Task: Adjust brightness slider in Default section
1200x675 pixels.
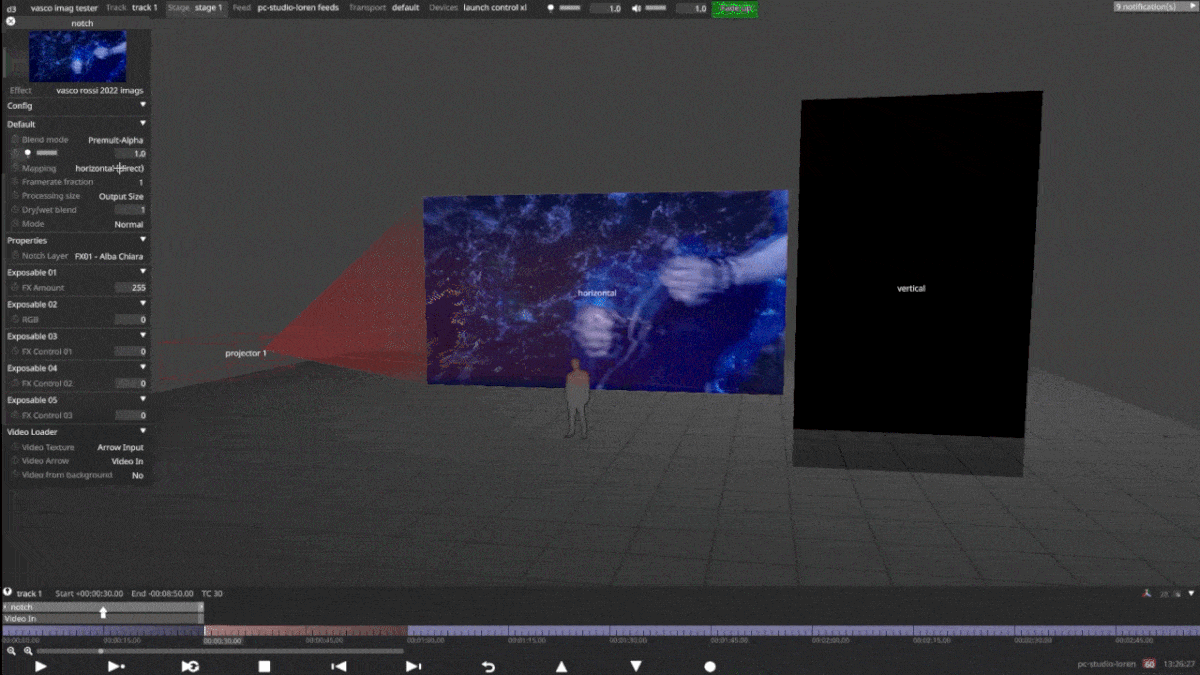Action: pos(47,154)
